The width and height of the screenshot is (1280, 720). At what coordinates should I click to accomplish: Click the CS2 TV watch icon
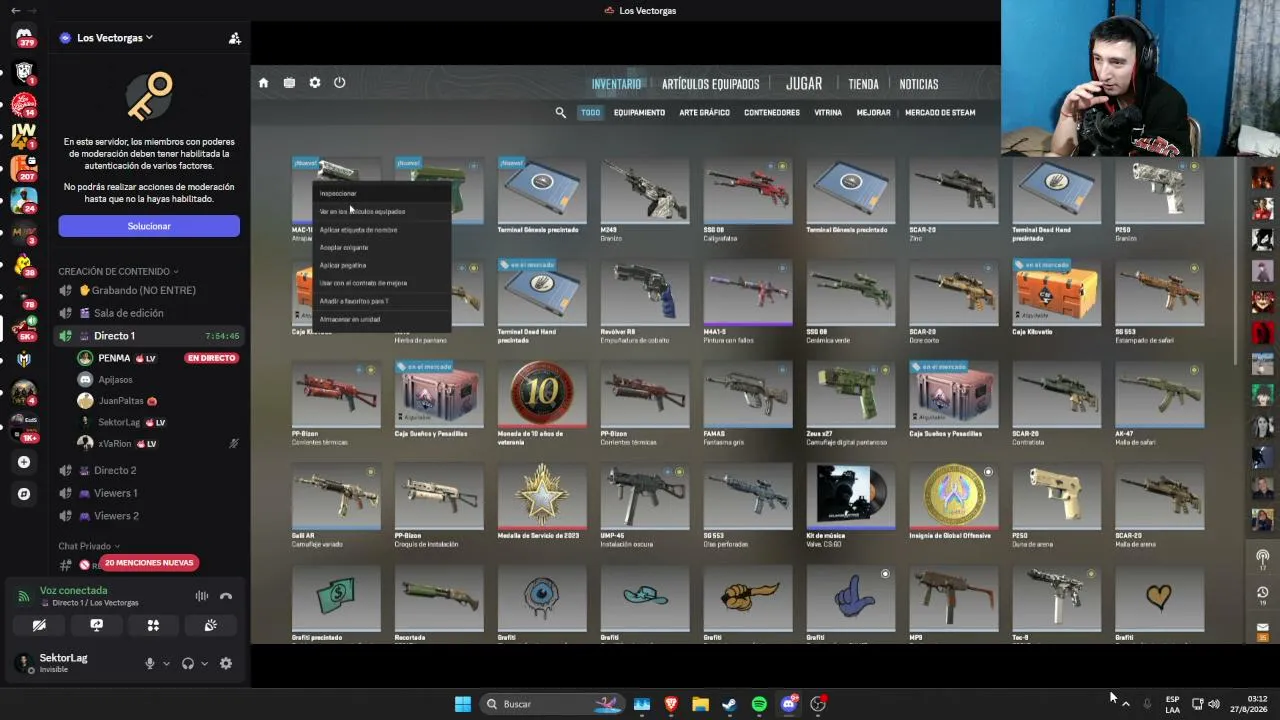pyautogui.click(x=289, y=83)
